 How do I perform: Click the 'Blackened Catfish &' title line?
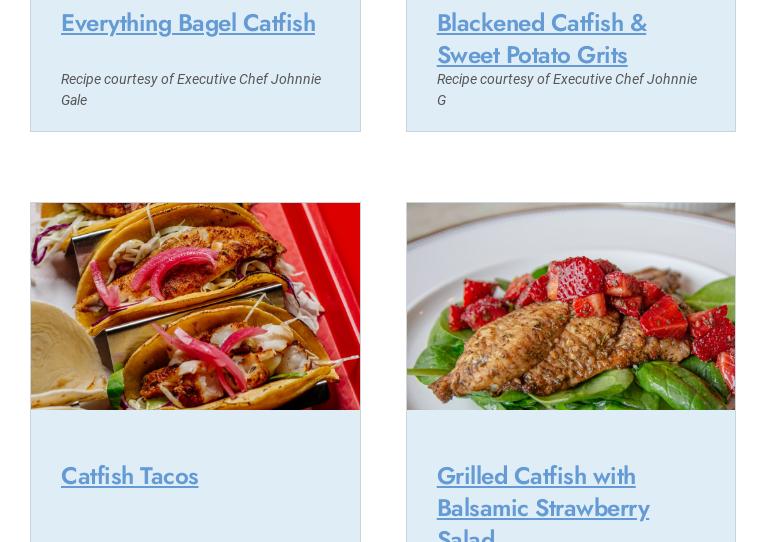click(542, 23)
